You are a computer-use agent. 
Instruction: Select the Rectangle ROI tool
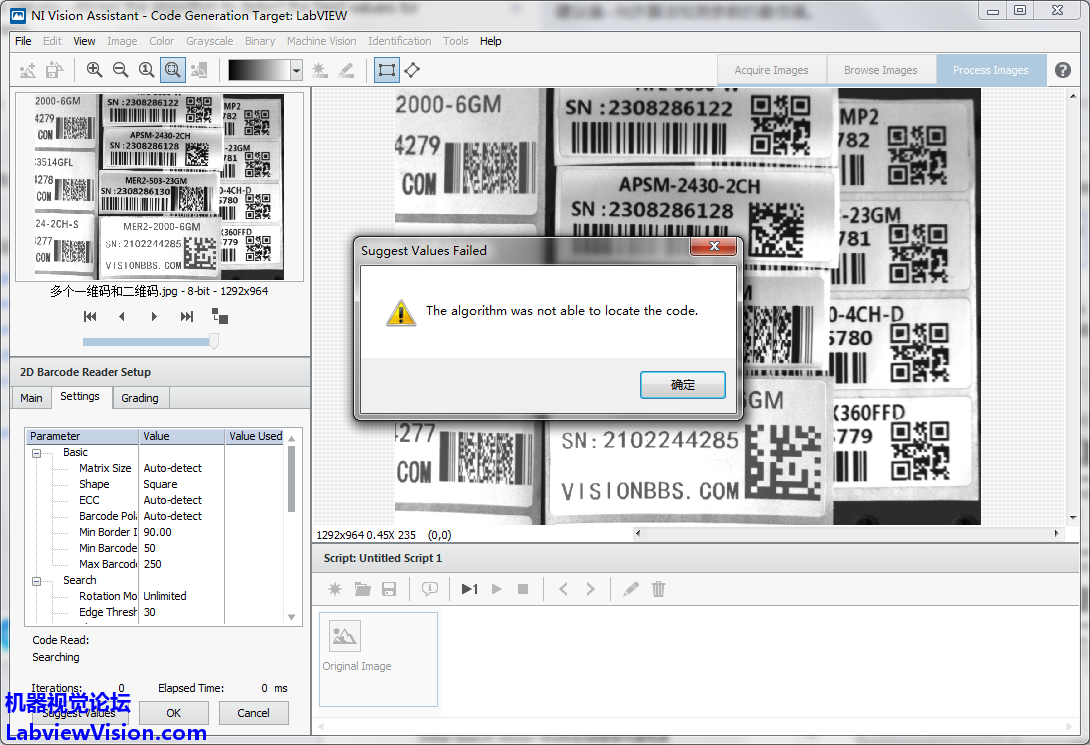(386, 70)
